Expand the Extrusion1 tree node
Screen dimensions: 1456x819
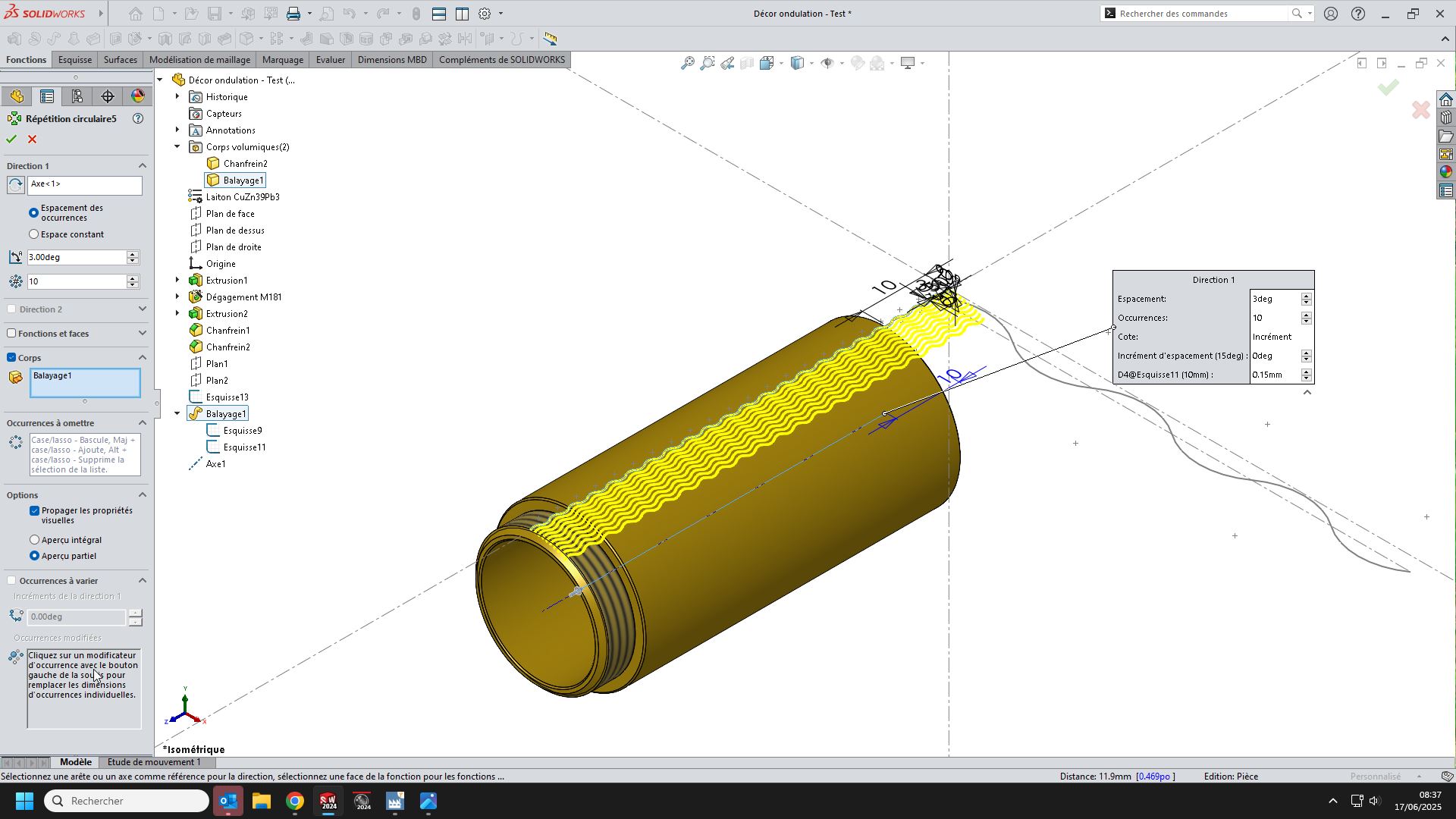tap(177, 281)
